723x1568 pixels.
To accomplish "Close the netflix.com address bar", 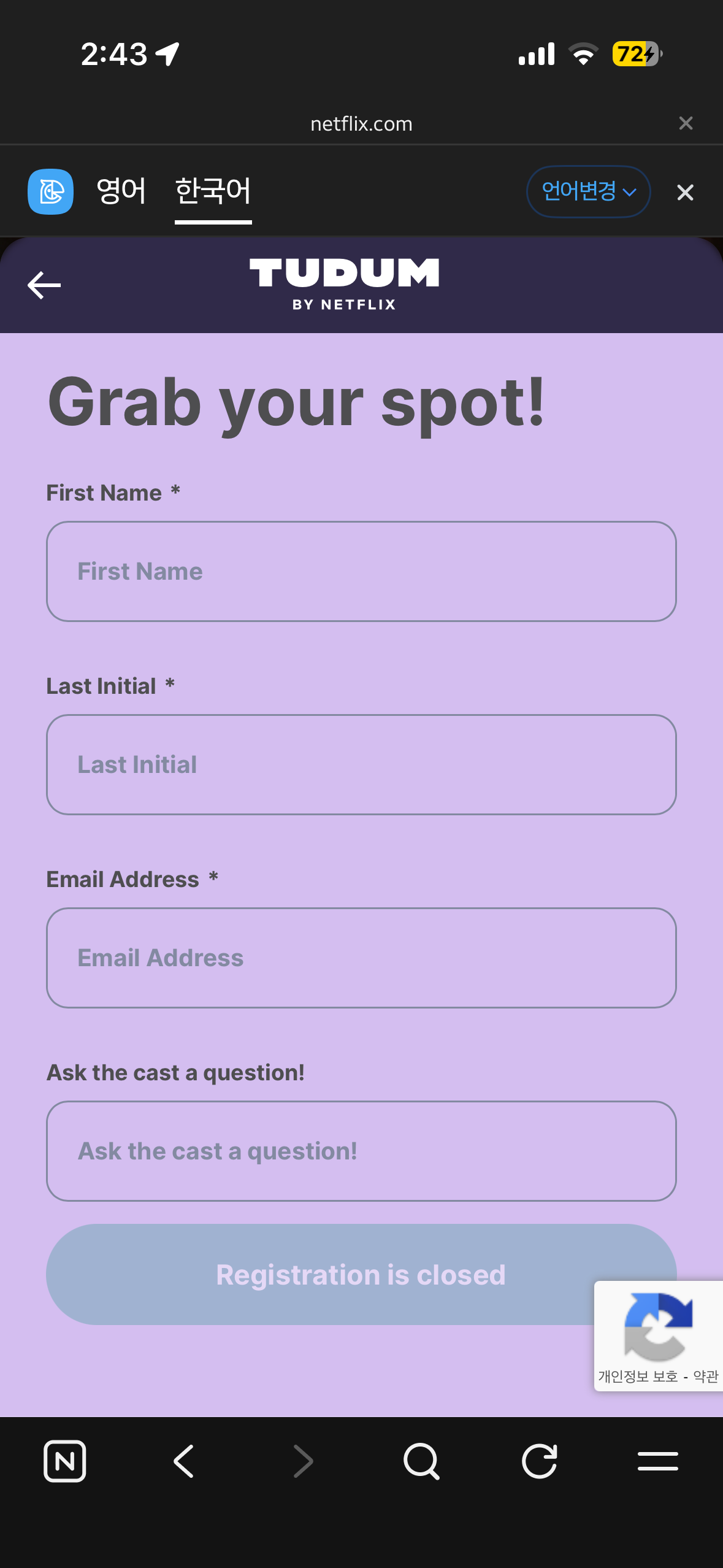I will pos(686,123).
